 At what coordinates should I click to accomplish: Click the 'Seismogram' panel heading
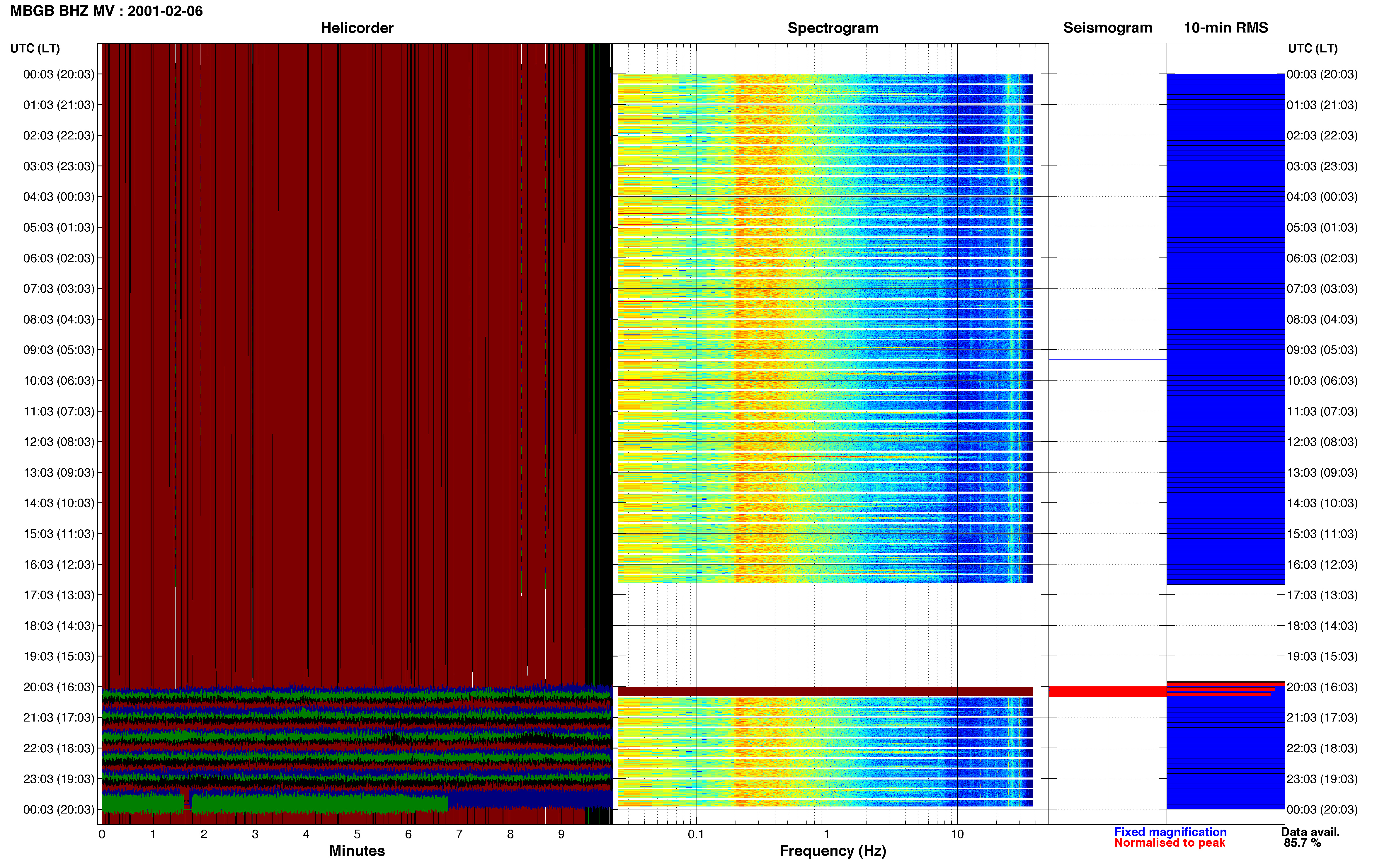1107,28
